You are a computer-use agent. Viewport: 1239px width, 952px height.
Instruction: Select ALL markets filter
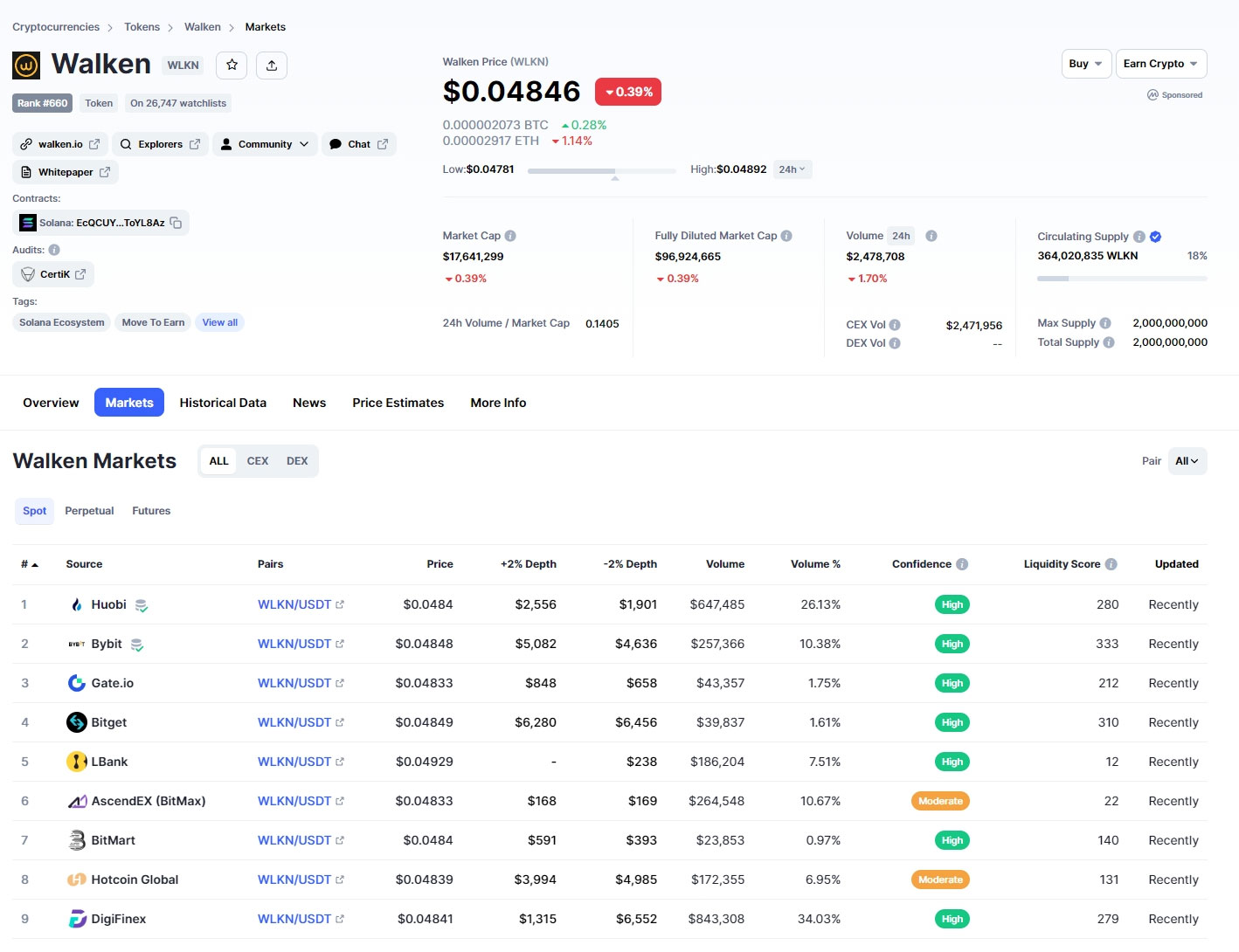pos(218,461)
